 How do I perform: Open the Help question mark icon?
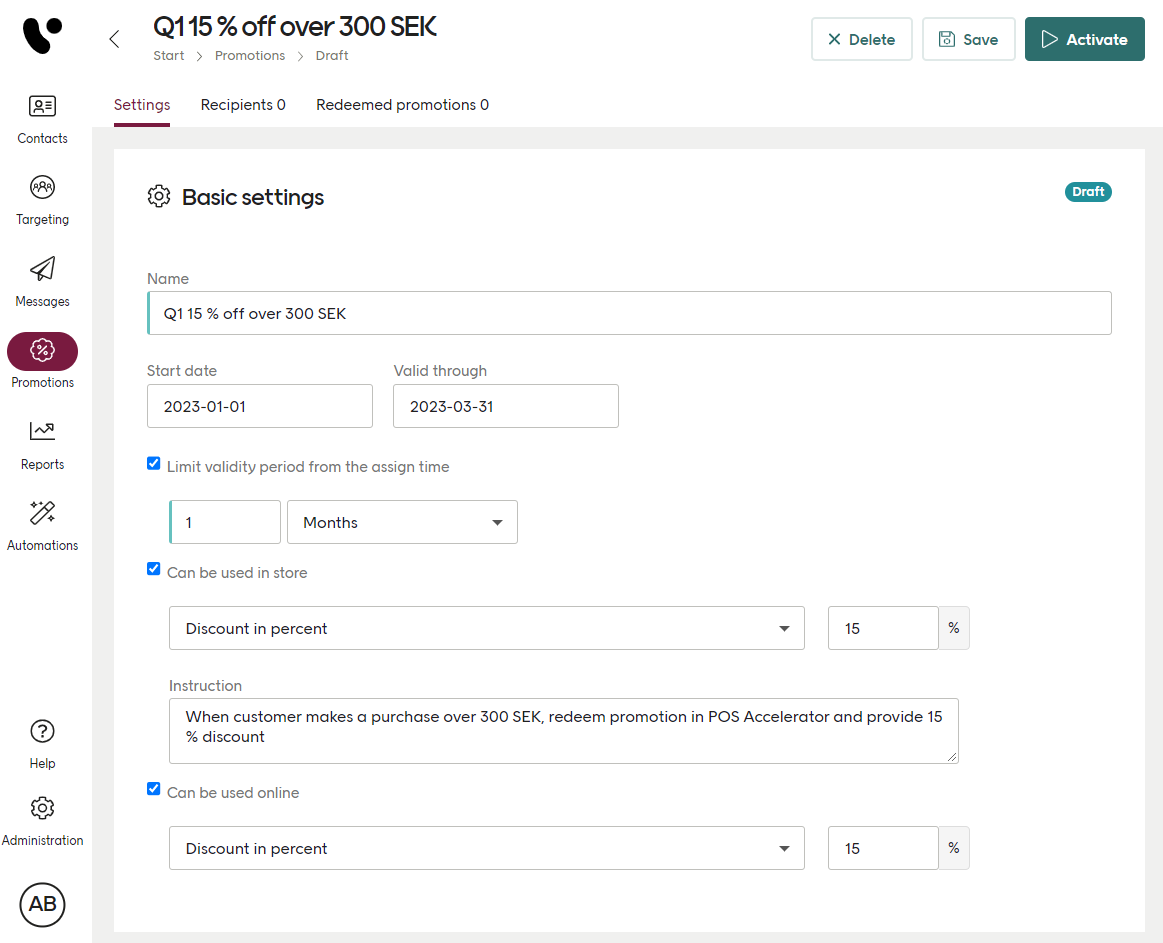[x=41, y=740]
